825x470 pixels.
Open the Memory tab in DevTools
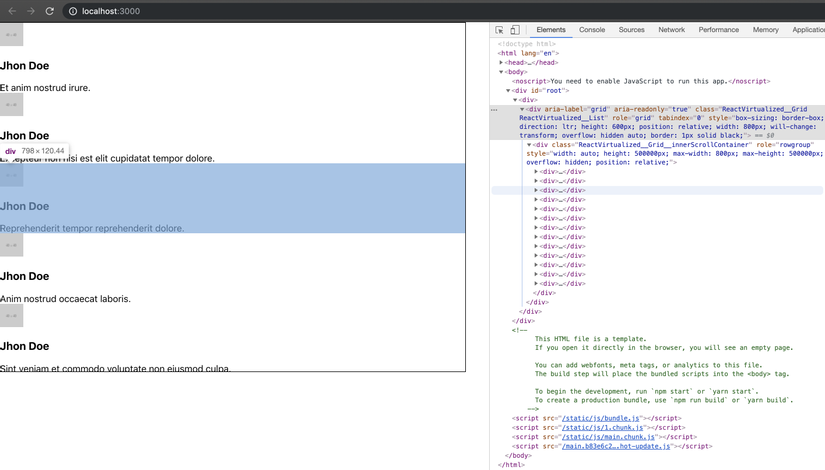click(x=765, y=30)
